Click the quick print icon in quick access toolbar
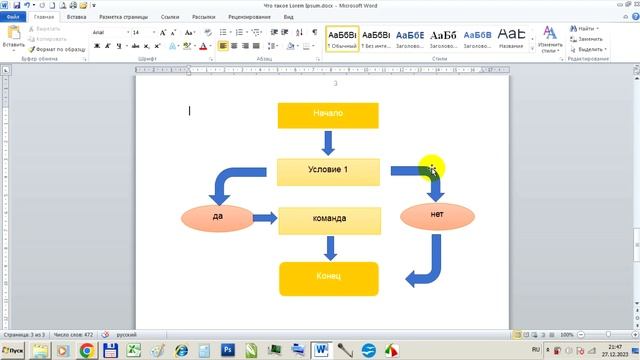Screen dimensions: 640x360 click(x=73, y=5)
